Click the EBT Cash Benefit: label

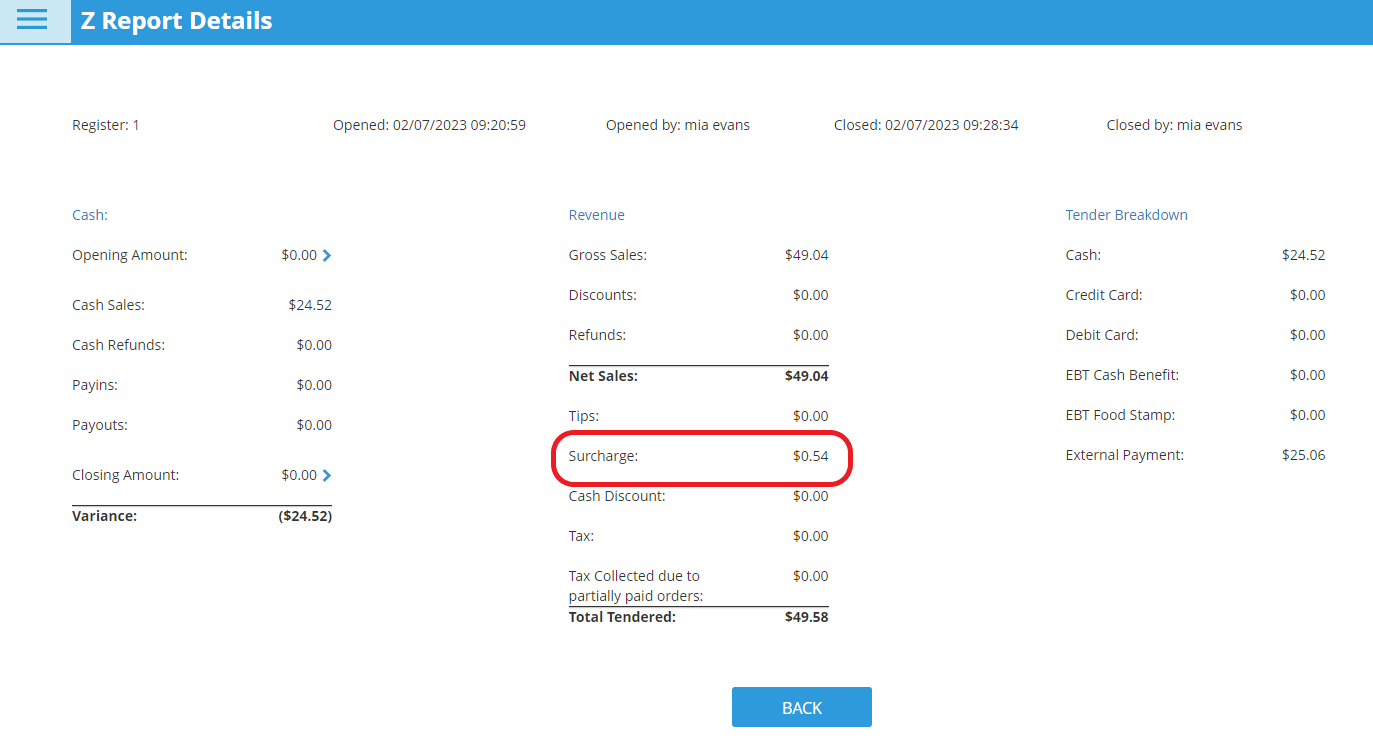click(x=1122, y=375)
